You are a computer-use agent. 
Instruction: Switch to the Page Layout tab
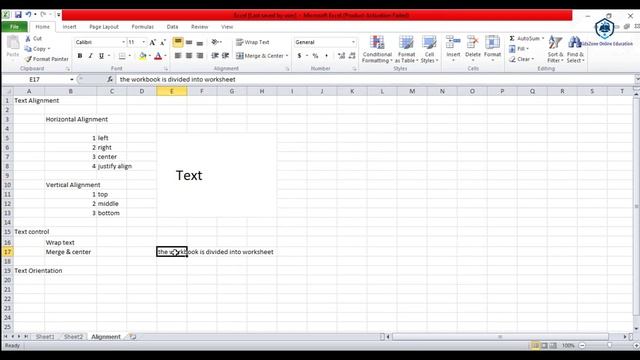pyautogui.click(x=104, y=27)
